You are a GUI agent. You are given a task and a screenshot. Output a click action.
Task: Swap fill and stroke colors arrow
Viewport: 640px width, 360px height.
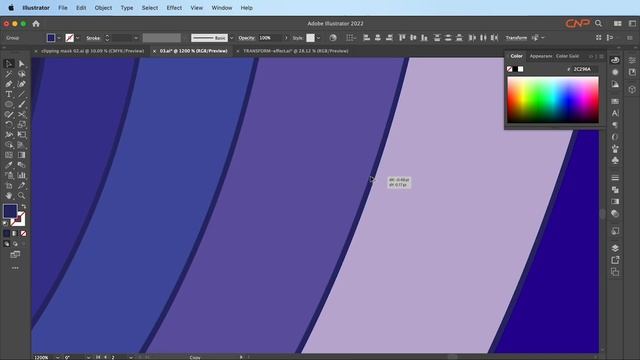coord(23,207)
